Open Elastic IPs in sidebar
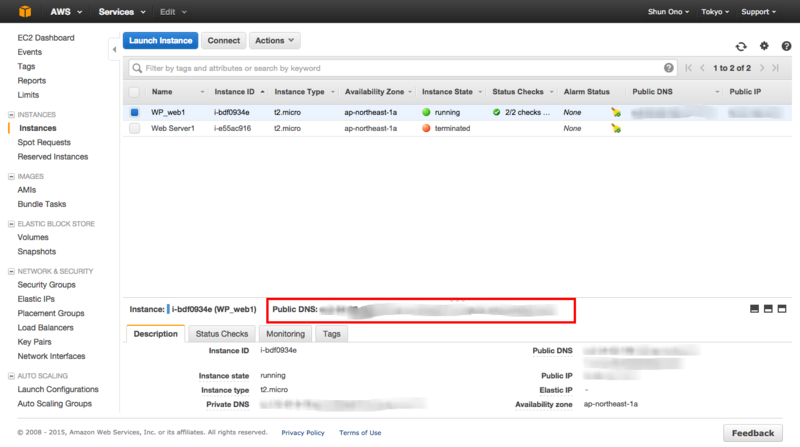 [36, 299]
